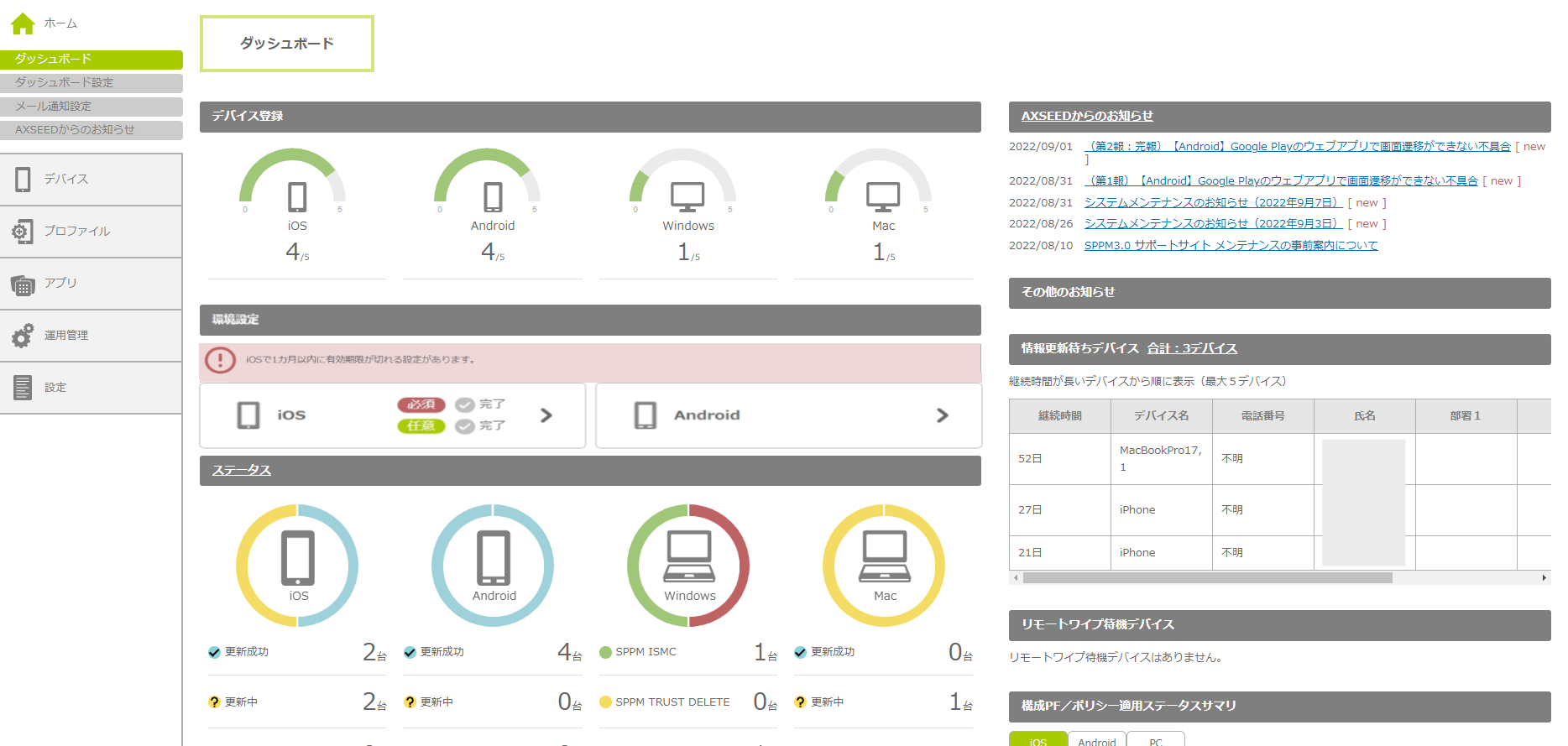Open the 2022年9月7日 maintenance notice
1568x746 pixels.
pyautogui.click(x=1213, y=203)
